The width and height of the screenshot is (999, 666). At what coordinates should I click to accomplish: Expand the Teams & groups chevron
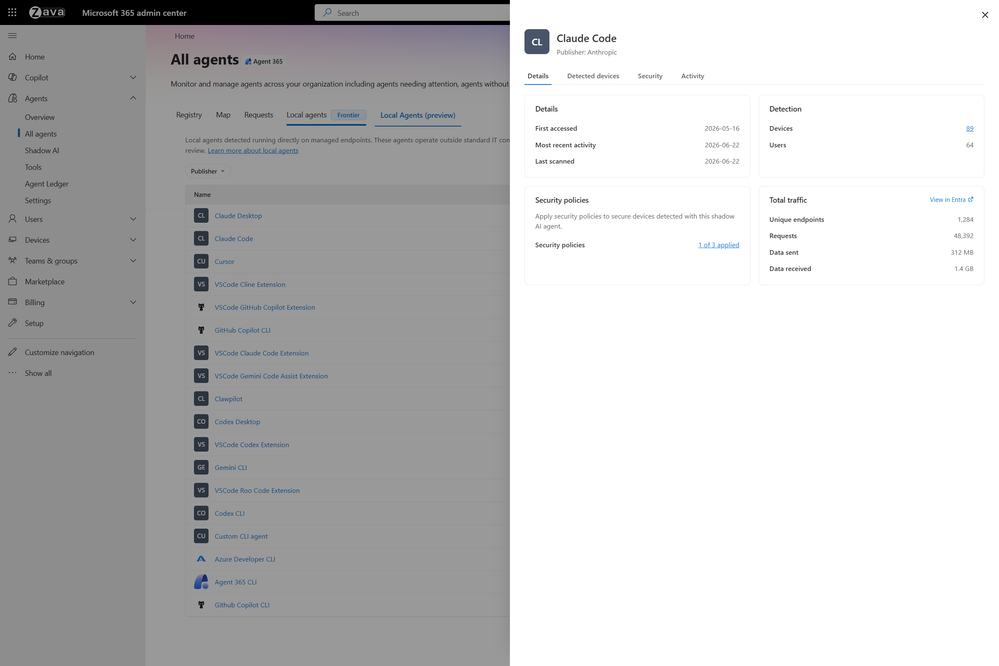pyautogui.click(x=133, y=261)
